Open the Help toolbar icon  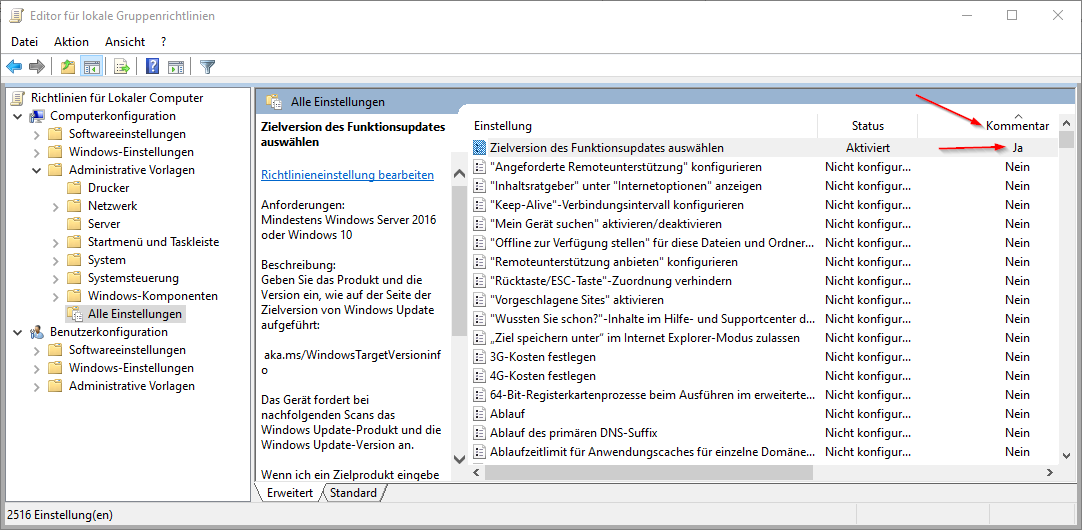pyautogui.click(x=153, y=66)
